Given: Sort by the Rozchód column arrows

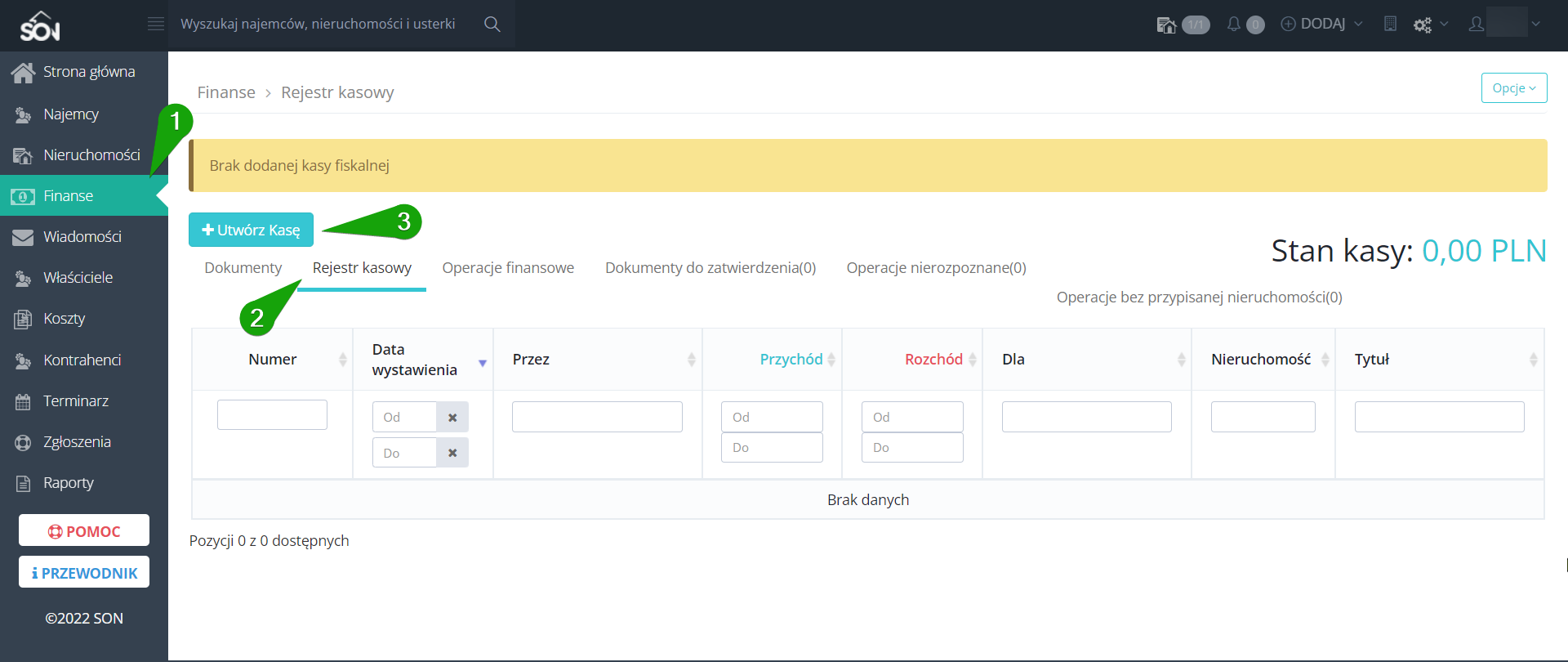Looking at the screenshot, I should coord(973,360).
